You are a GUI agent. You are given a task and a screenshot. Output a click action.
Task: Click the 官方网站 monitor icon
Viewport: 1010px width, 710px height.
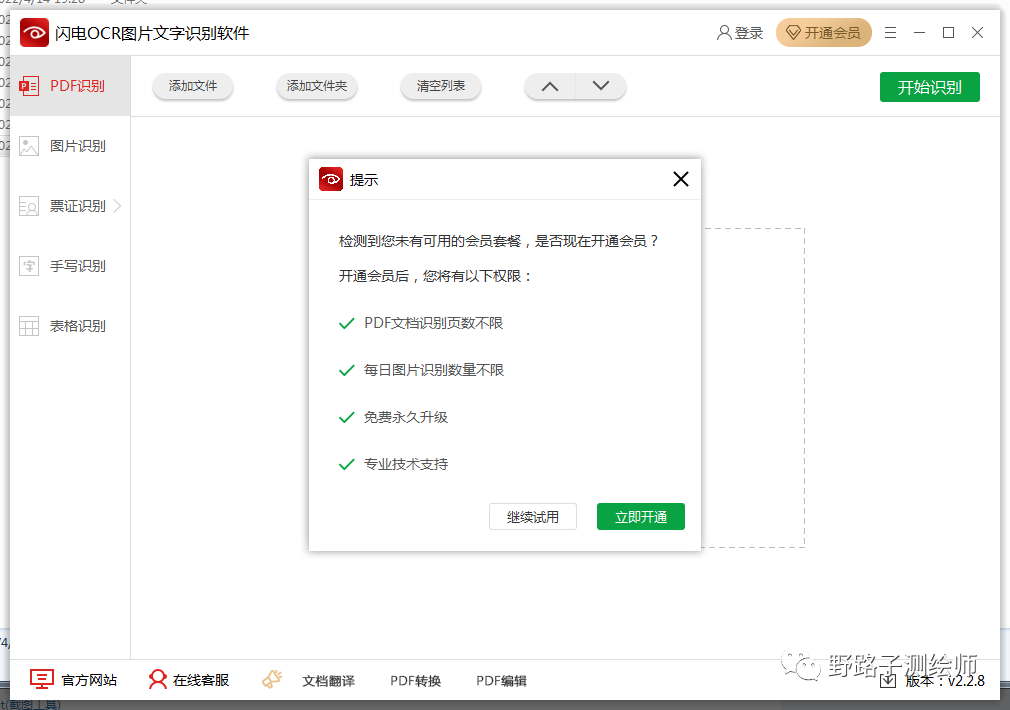(42, 679)
